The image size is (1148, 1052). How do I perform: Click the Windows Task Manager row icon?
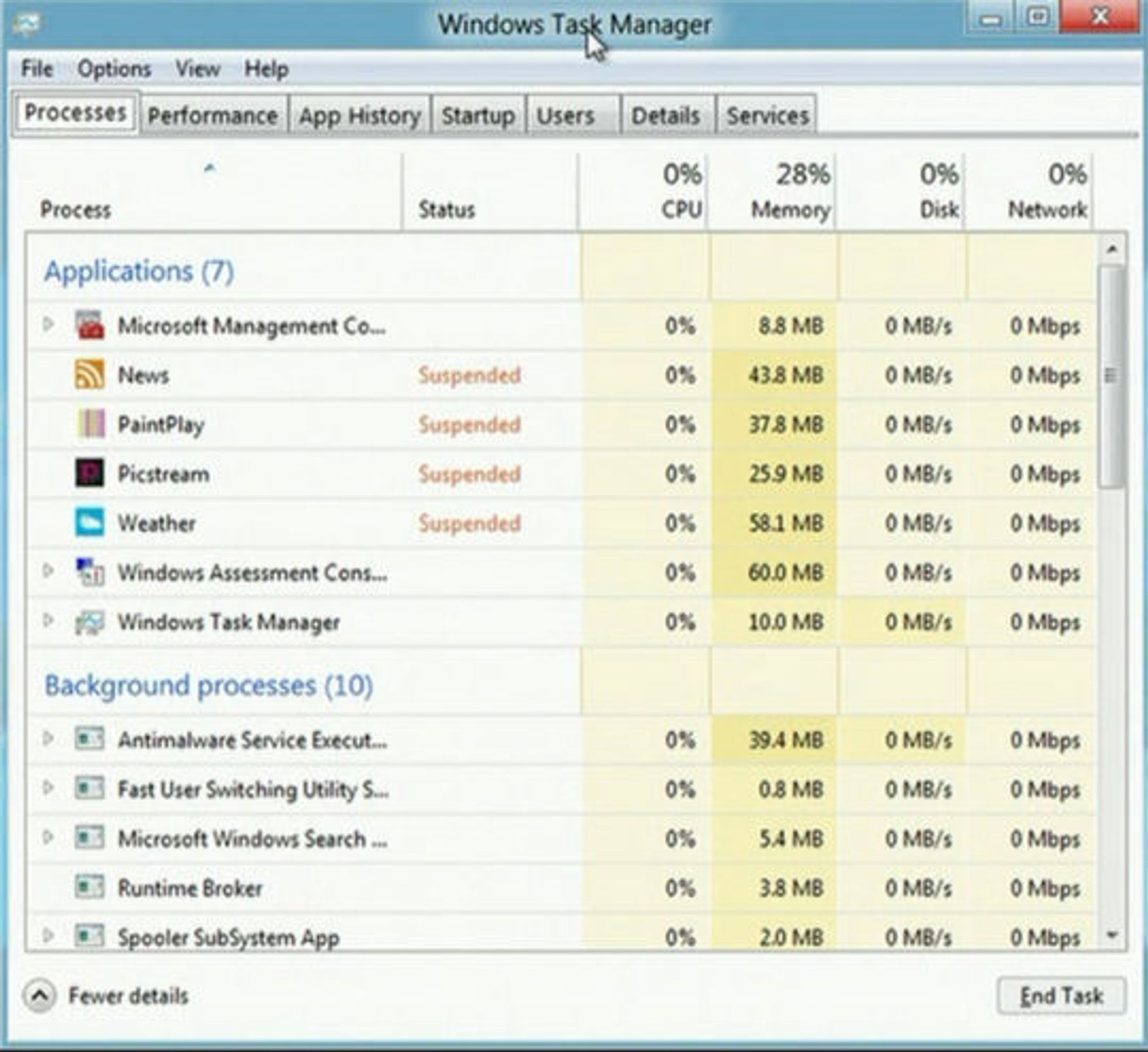(90, 622)
